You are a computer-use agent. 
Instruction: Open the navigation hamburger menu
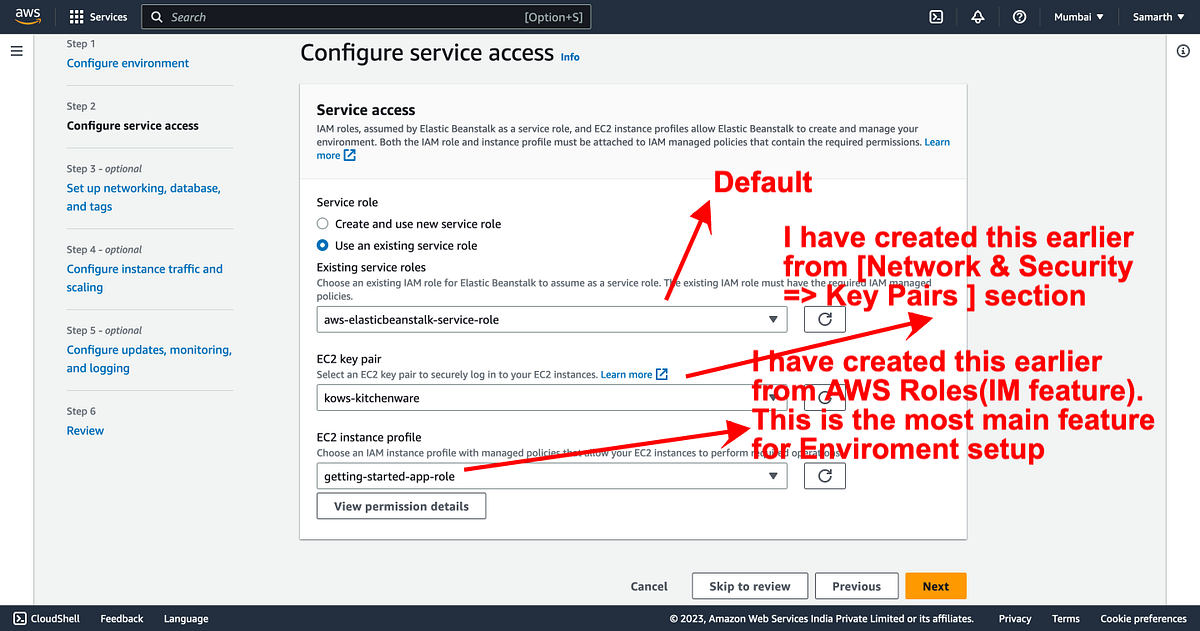pos(16,50)
